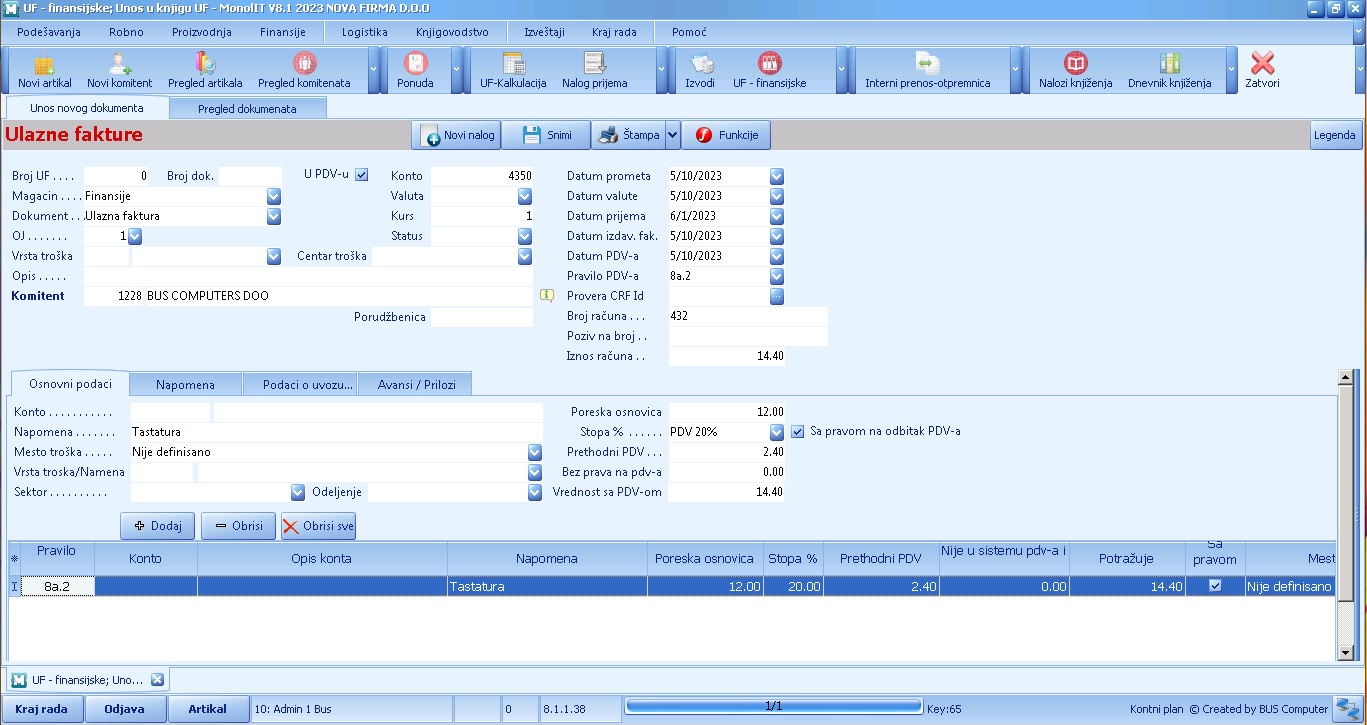Open Pregled artikala from the toolbar
Screen dimensions: 1367x725
tap(205, 71)
